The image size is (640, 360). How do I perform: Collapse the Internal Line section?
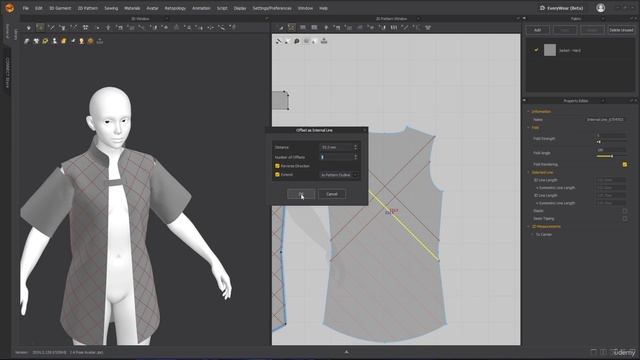(x=529, y=173)
